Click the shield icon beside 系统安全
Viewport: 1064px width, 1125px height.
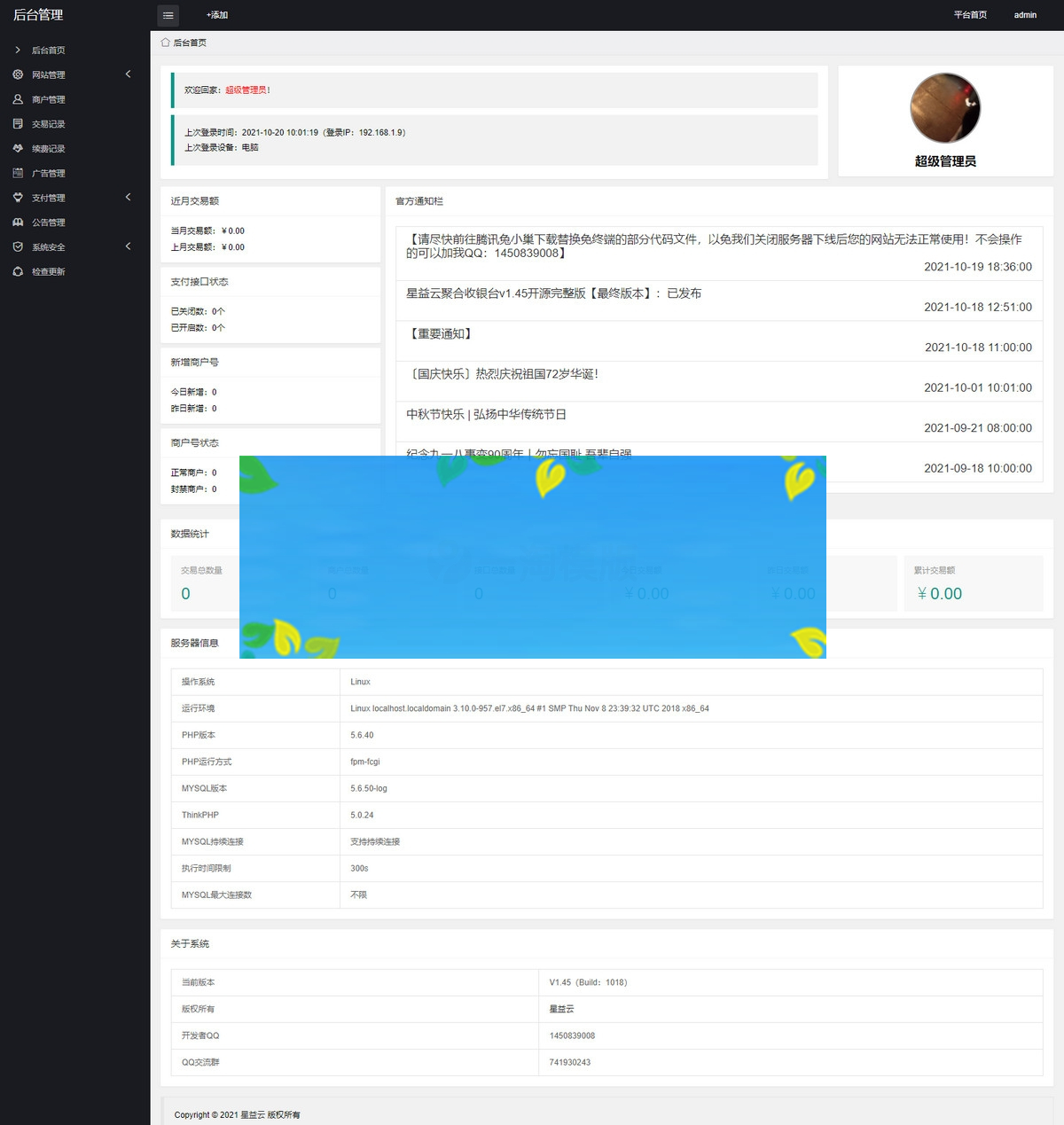(17, 246)
